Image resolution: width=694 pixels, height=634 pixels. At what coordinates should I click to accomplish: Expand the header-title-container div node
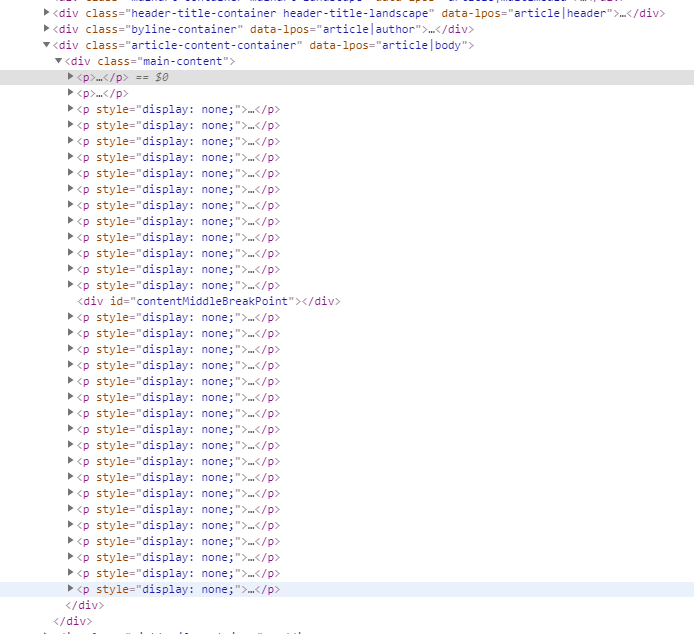coord(47,13)
